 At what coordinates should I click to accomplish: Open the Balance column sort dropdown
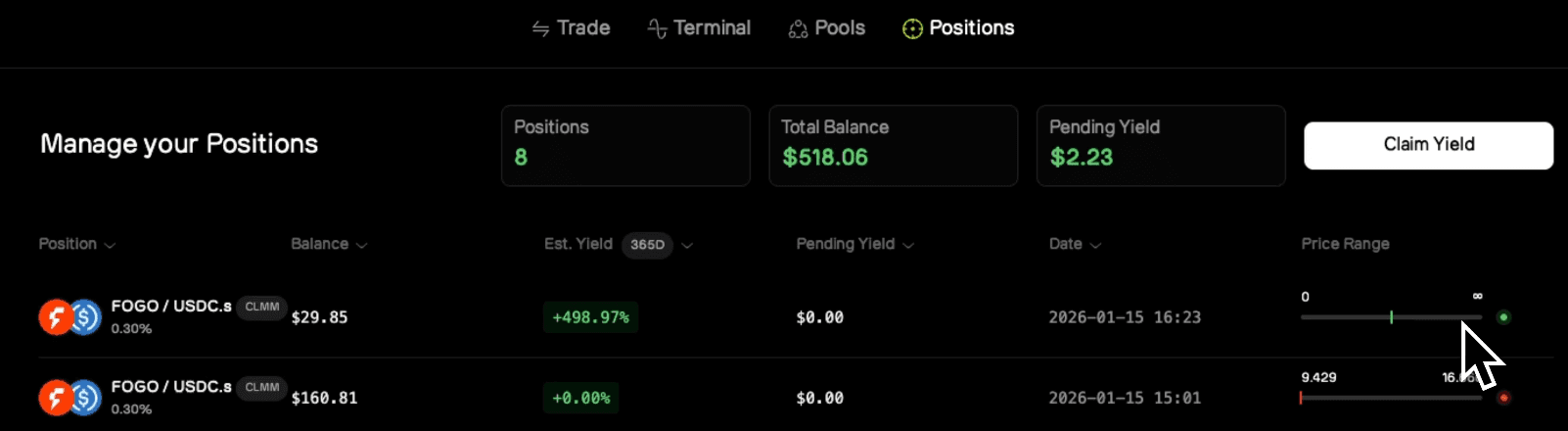361,246
